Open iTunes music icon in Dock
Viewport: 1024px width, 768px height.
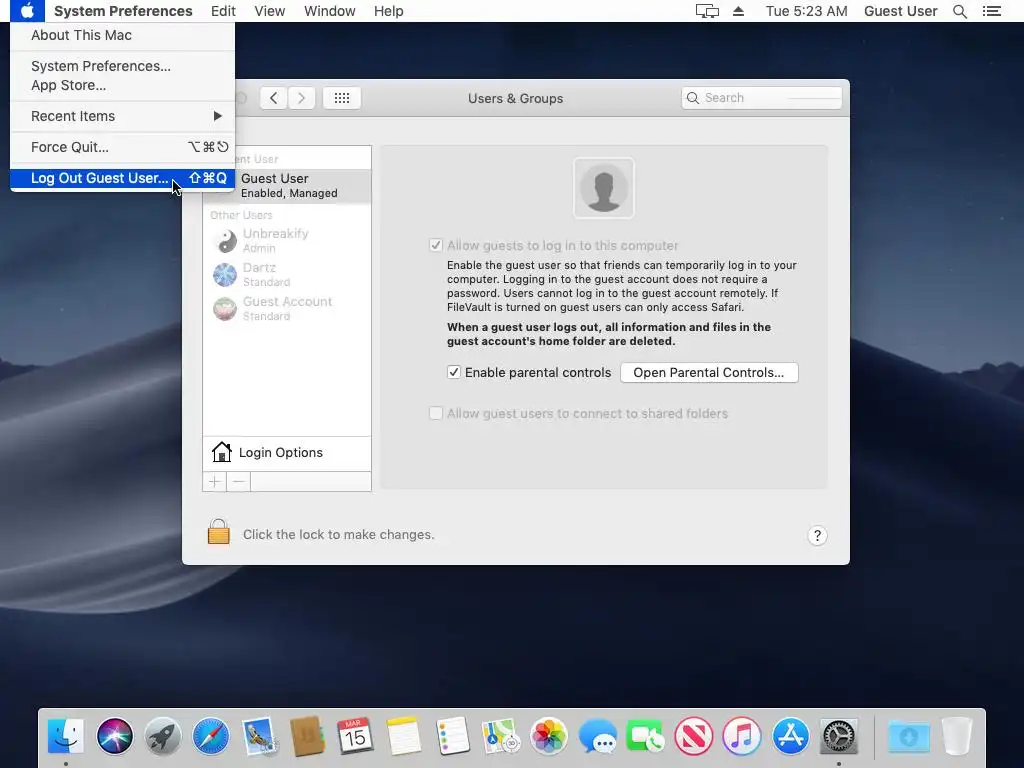(742, 736)
